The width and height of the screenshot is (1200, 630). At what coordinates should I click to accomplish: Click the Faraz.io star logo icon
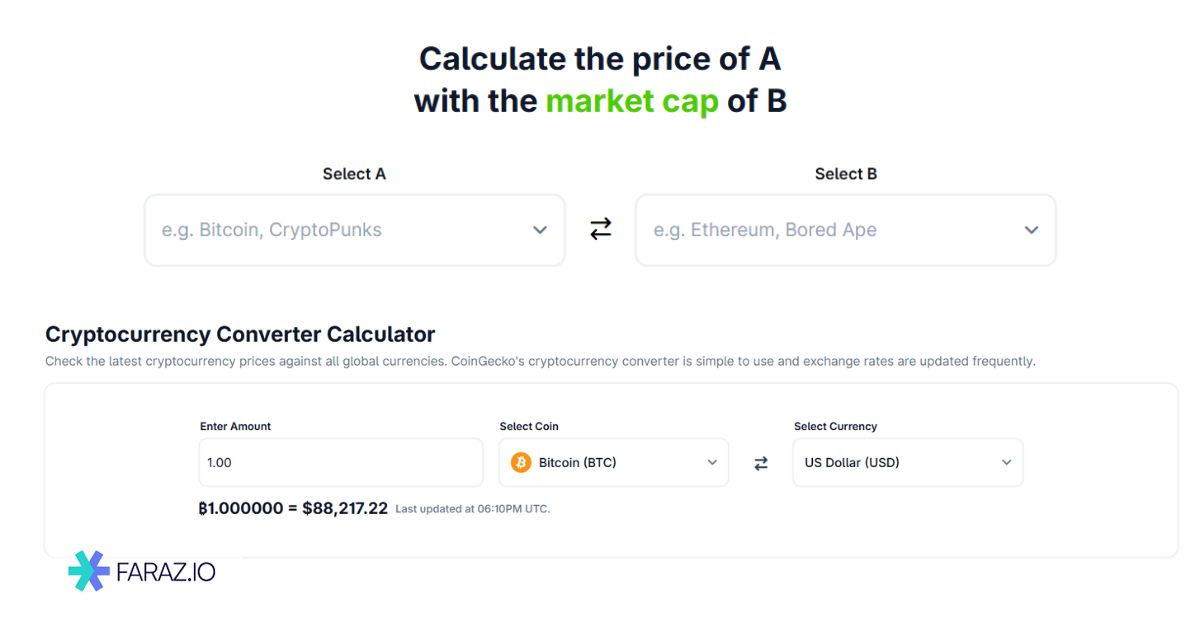pyautogui.click(x=89, y=571)
